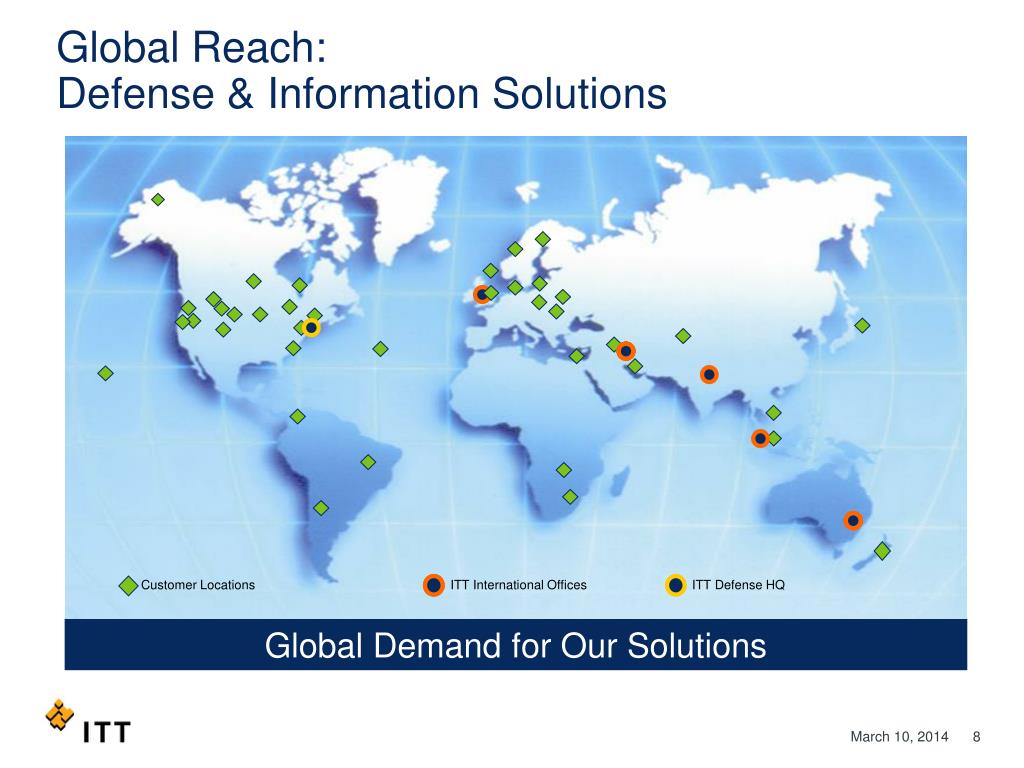This screenshot has height=768, width=1024.
Task: Click the slide page number 8
Action: click(976, 737)
